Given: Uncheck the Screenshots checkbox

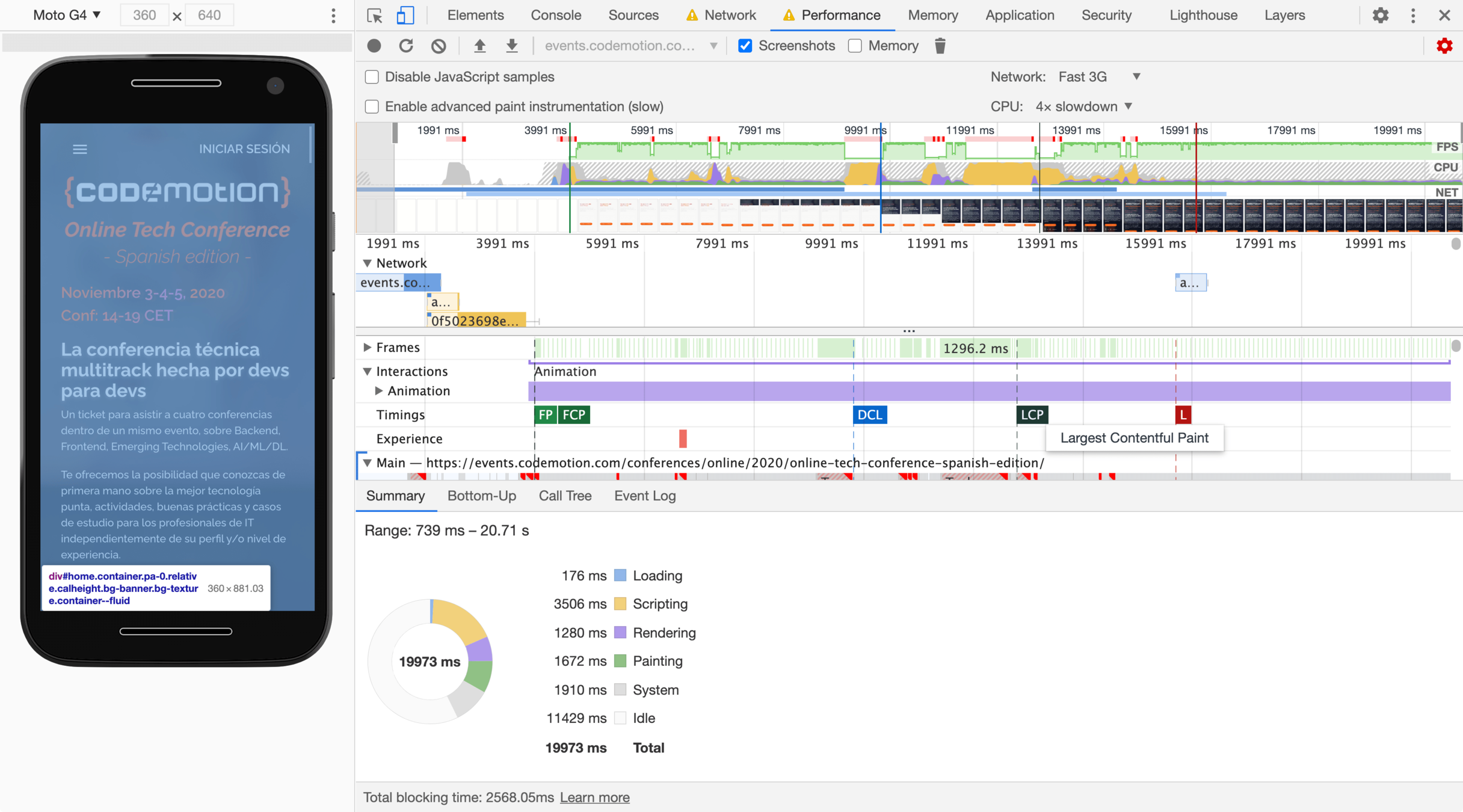Looking at the screenshot, I should [x=745, y=46].
